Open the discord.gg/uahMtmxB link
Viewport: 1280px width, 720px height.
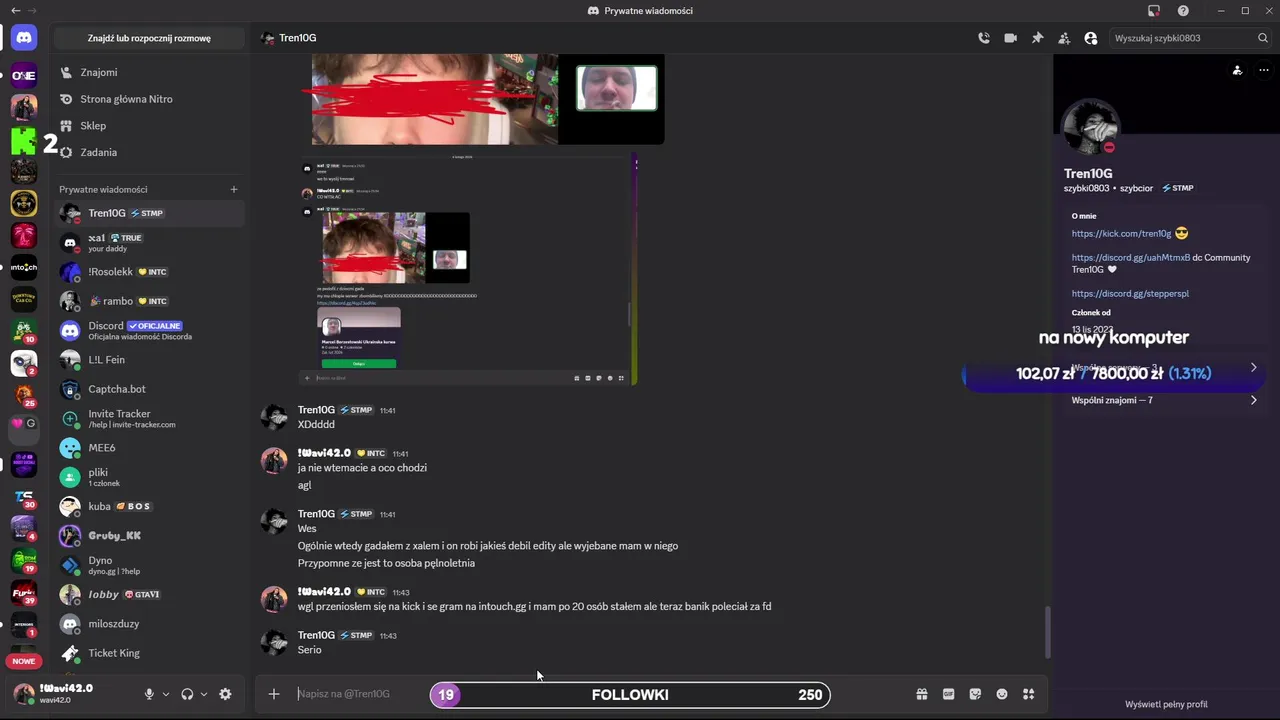coord(1131,257)
